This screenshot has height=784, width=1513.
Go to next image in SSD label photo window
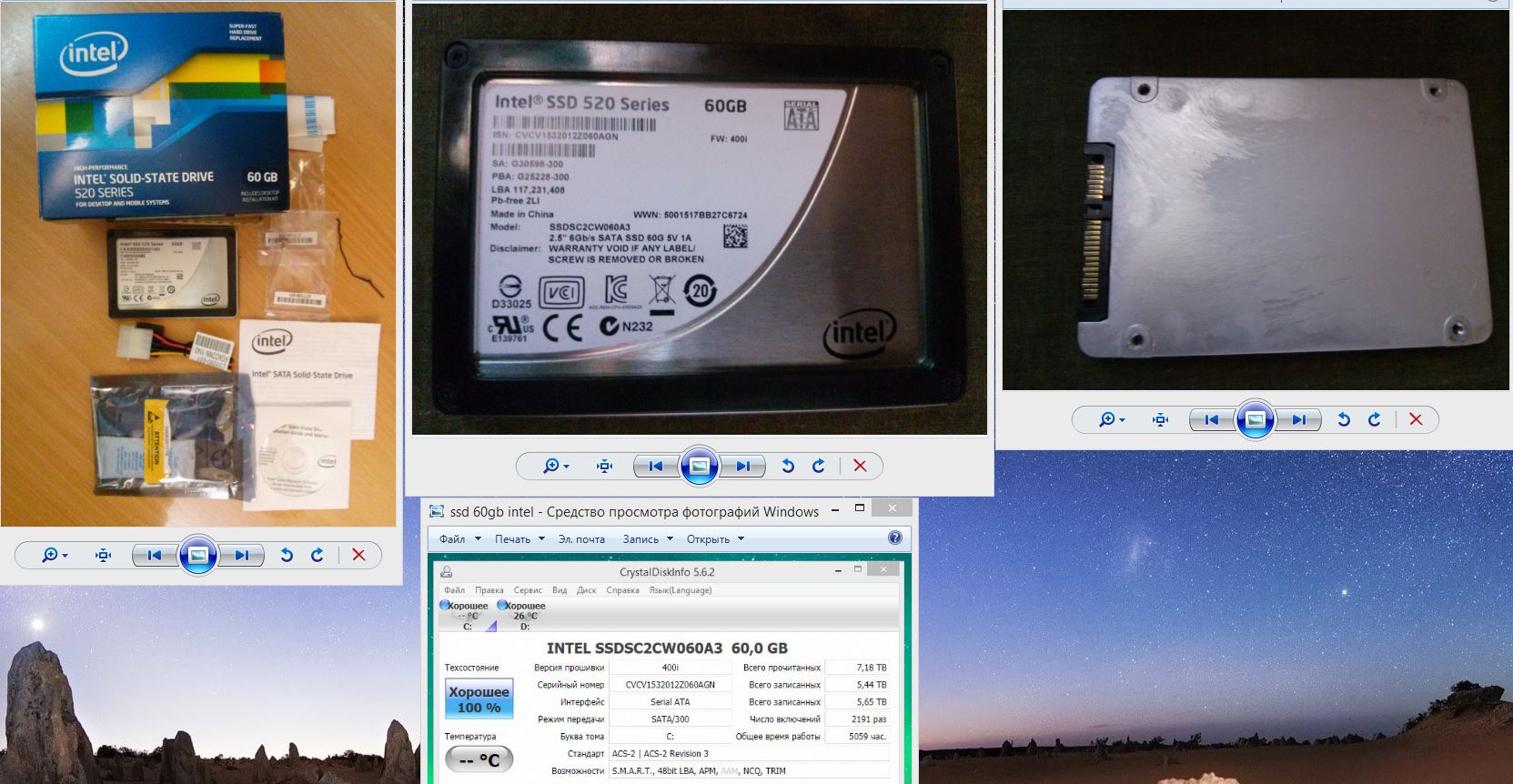(742, 466)
